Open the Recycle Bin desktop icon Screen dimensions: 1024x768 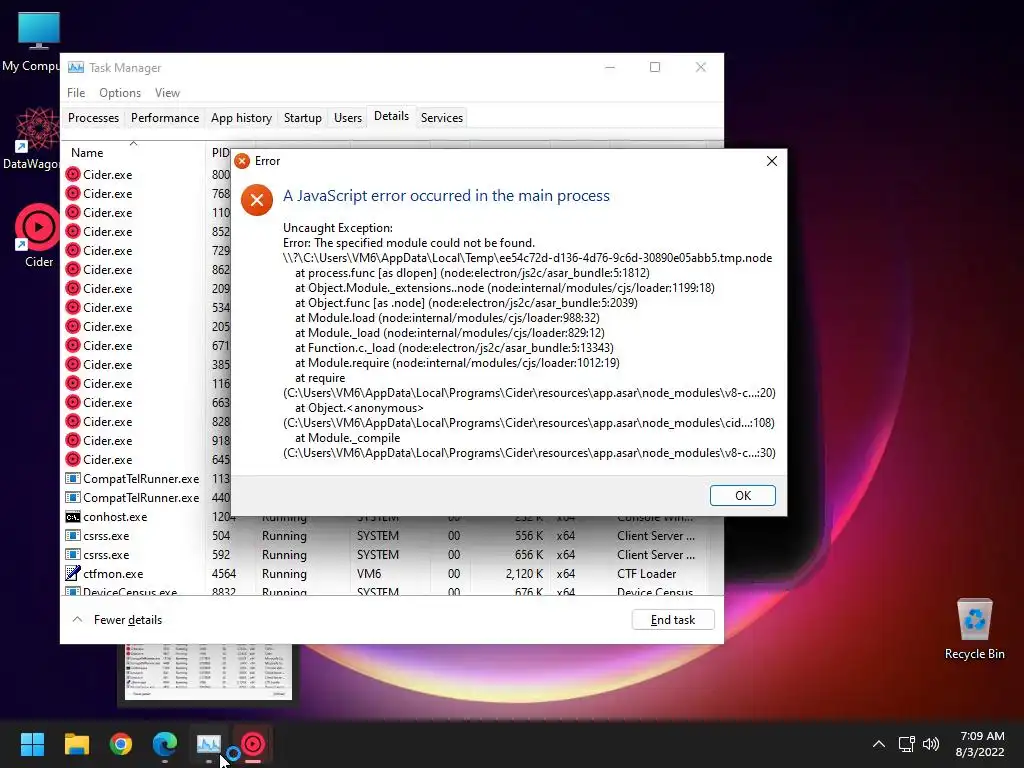(974, 629)
